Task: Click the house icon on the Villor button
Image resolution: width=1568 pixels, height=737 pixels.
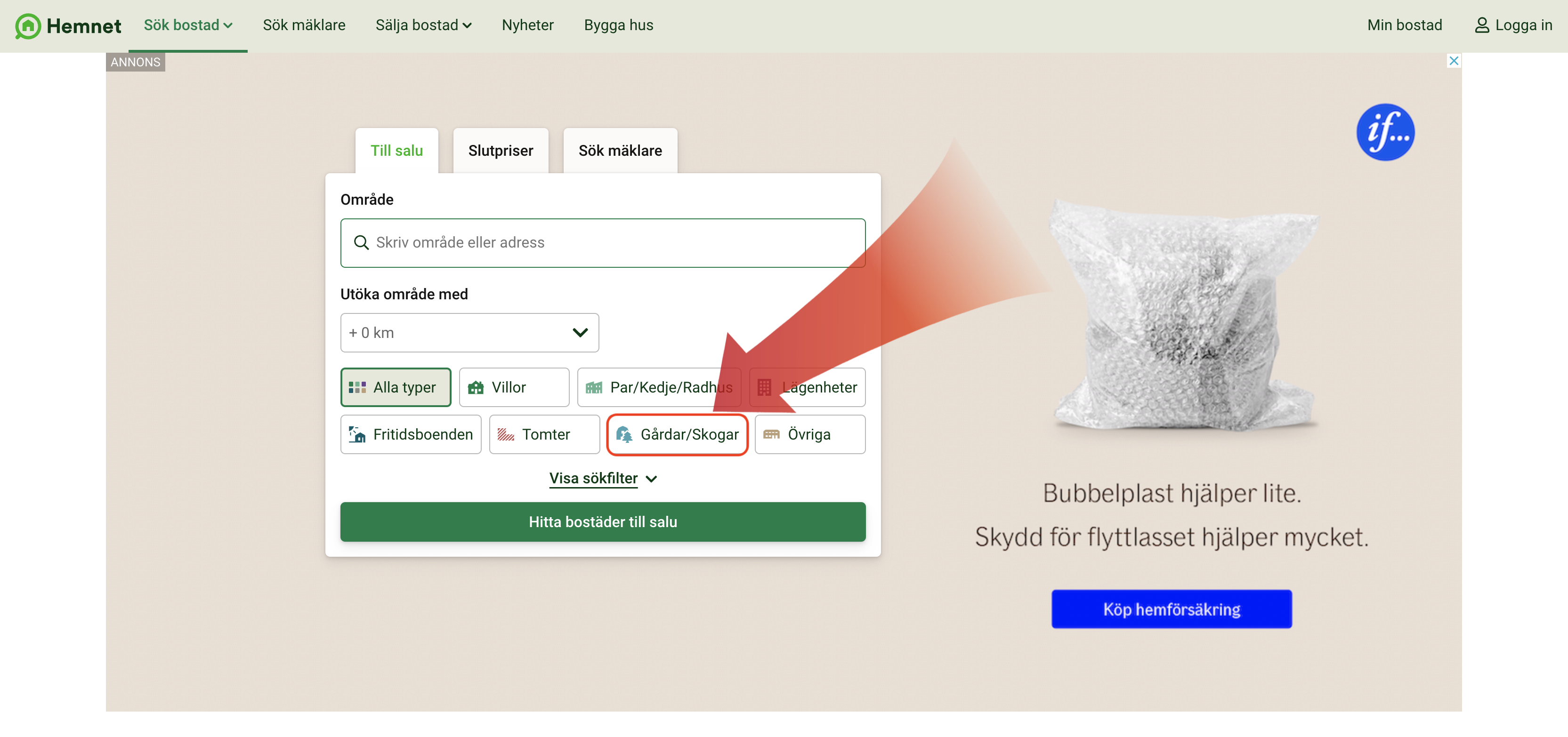Action: coord(476,388)
